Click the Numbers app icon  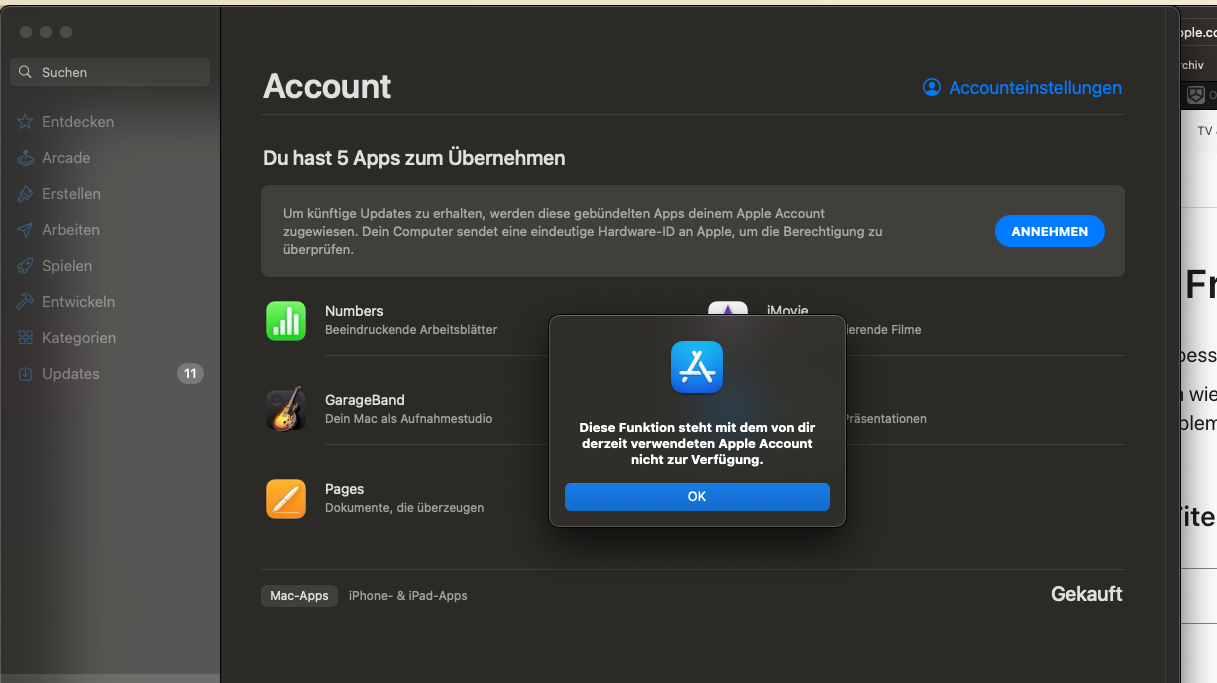(286, 321)
